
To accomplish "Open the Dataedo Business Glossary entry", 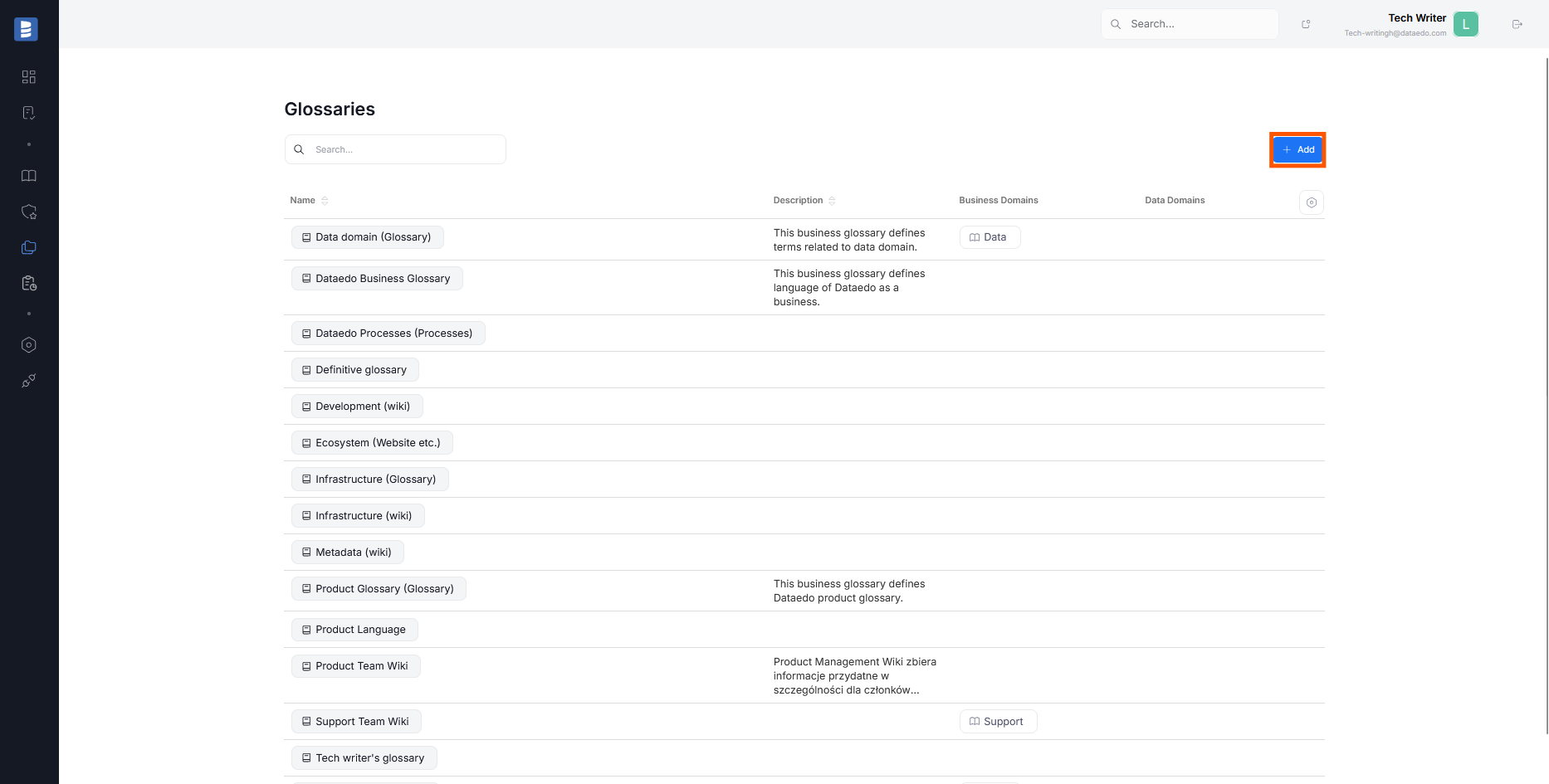I will tap(382, 279).
